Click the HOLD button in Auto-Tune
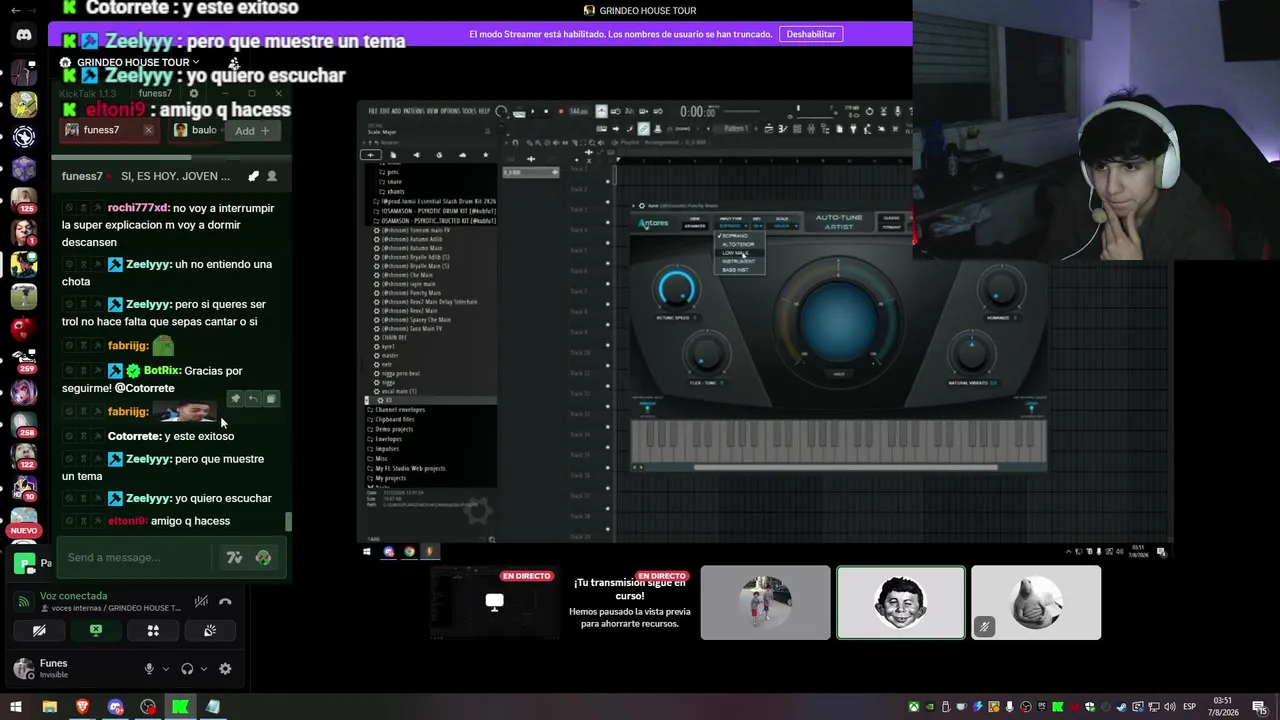The width and height of the screenshot is (1280, 720). click(839, 374)
